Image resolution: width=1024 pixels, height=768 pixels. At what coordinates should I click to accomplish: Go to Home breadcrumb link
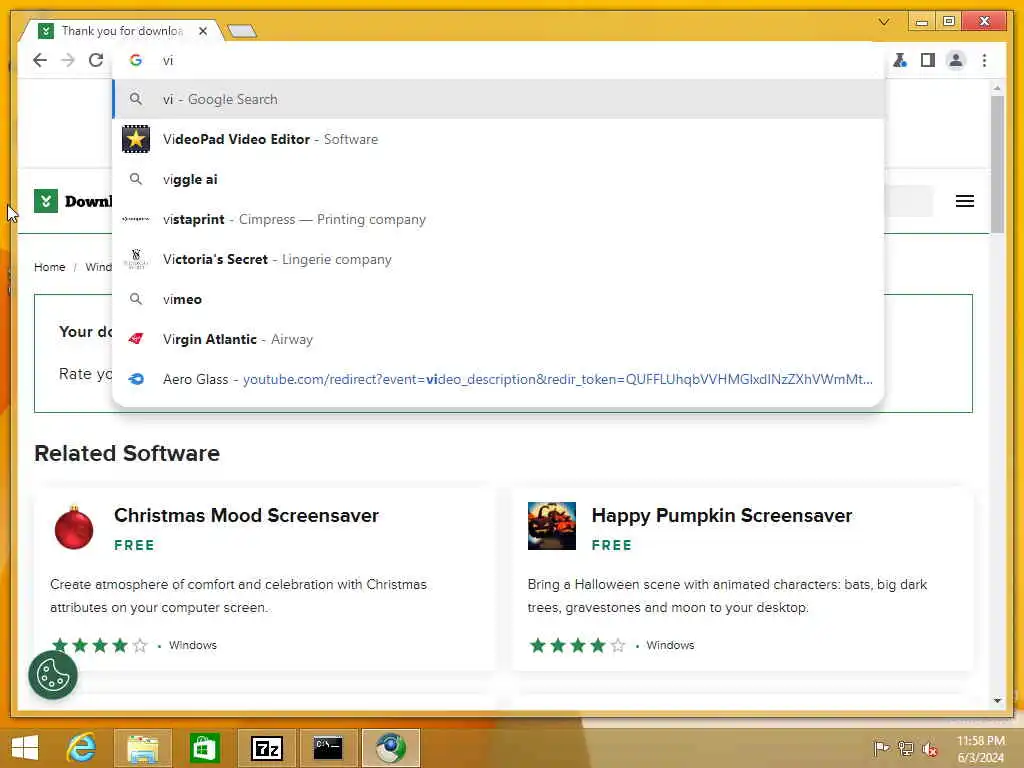pos(50,267)
